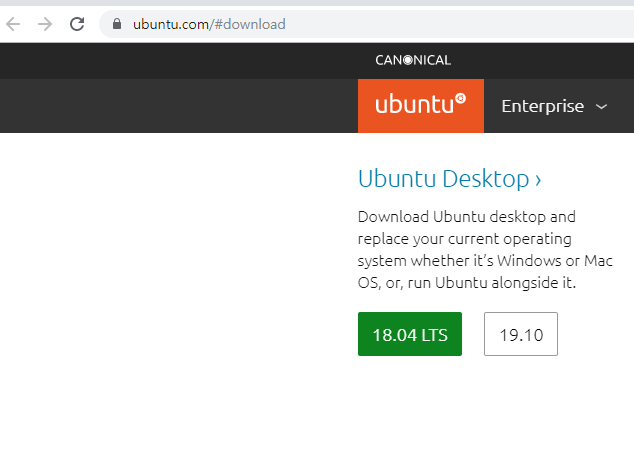Go to home via the orange ubuntu logo
This screenshot has width=634, height=450.
coord(421,106)
